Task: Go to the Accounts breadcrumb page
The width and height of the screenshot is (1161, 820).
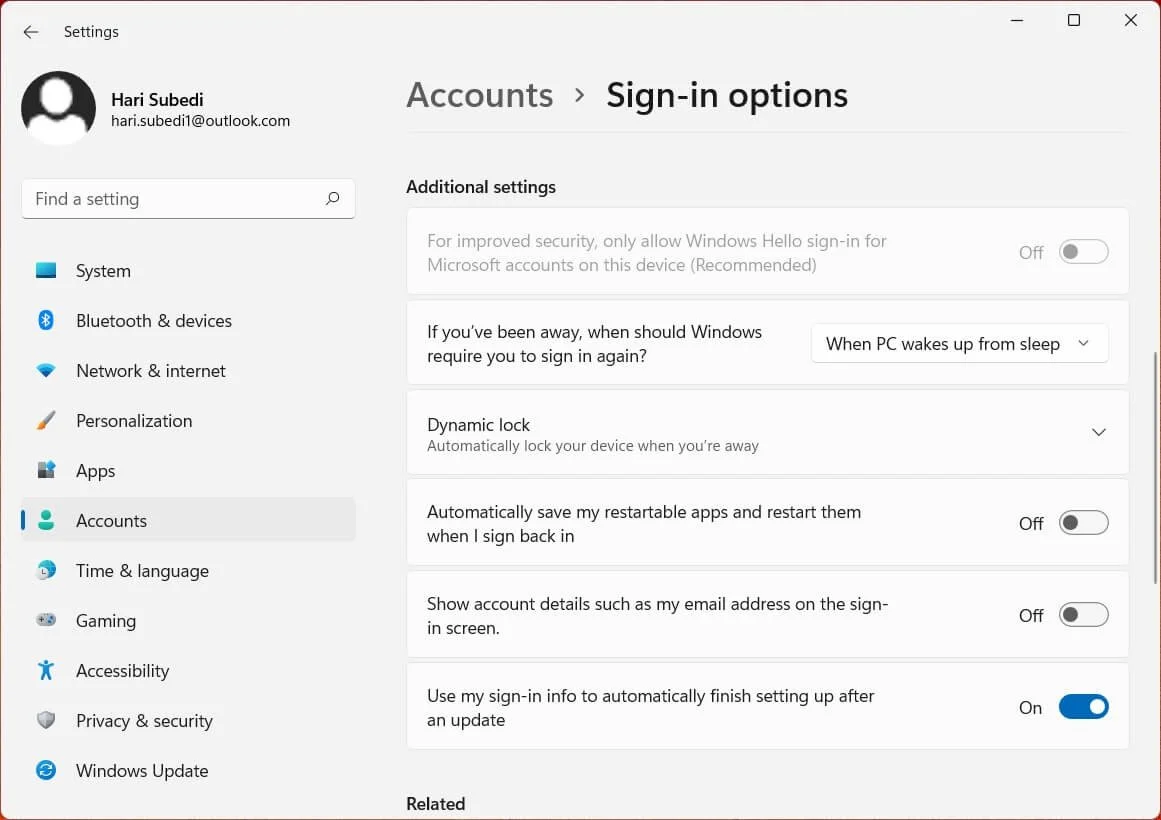Action: tap(479, 94)
